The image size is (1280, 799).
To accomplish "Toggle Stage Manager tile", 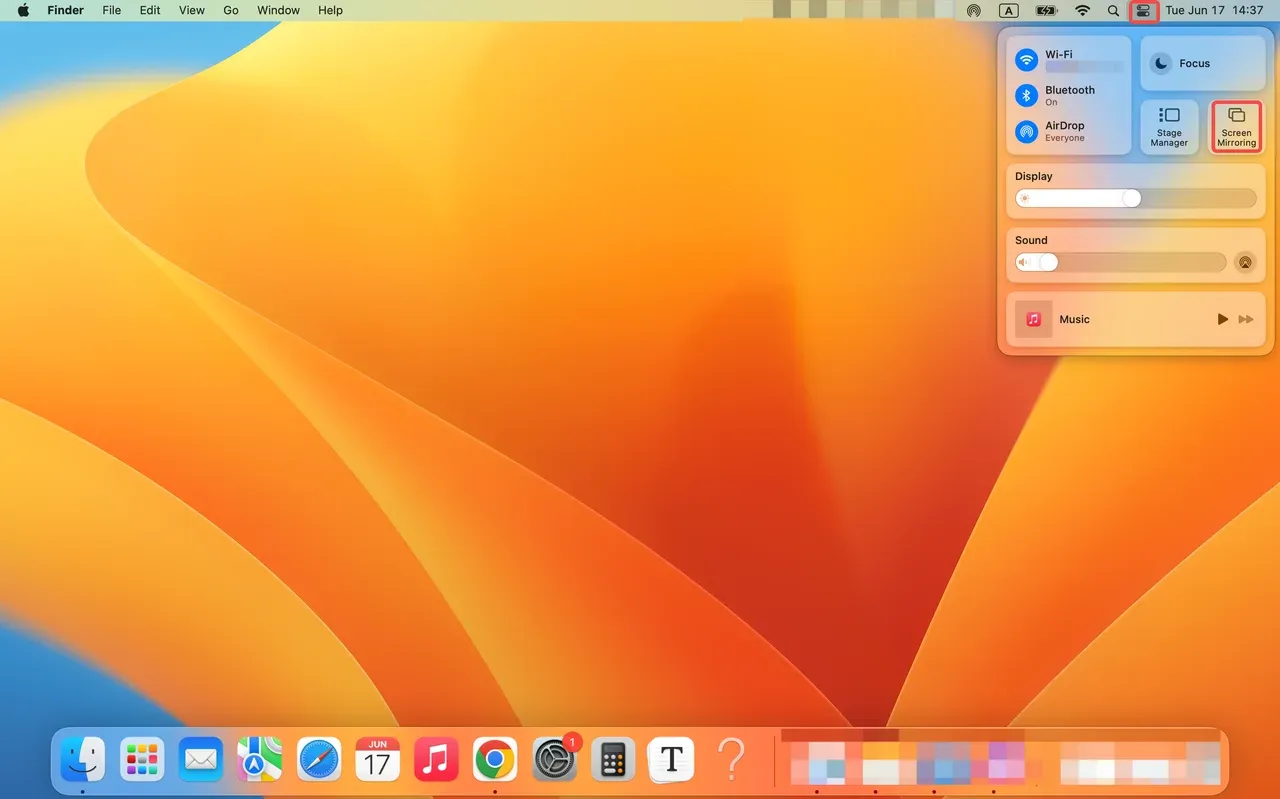I will (x=1169, y=127).
